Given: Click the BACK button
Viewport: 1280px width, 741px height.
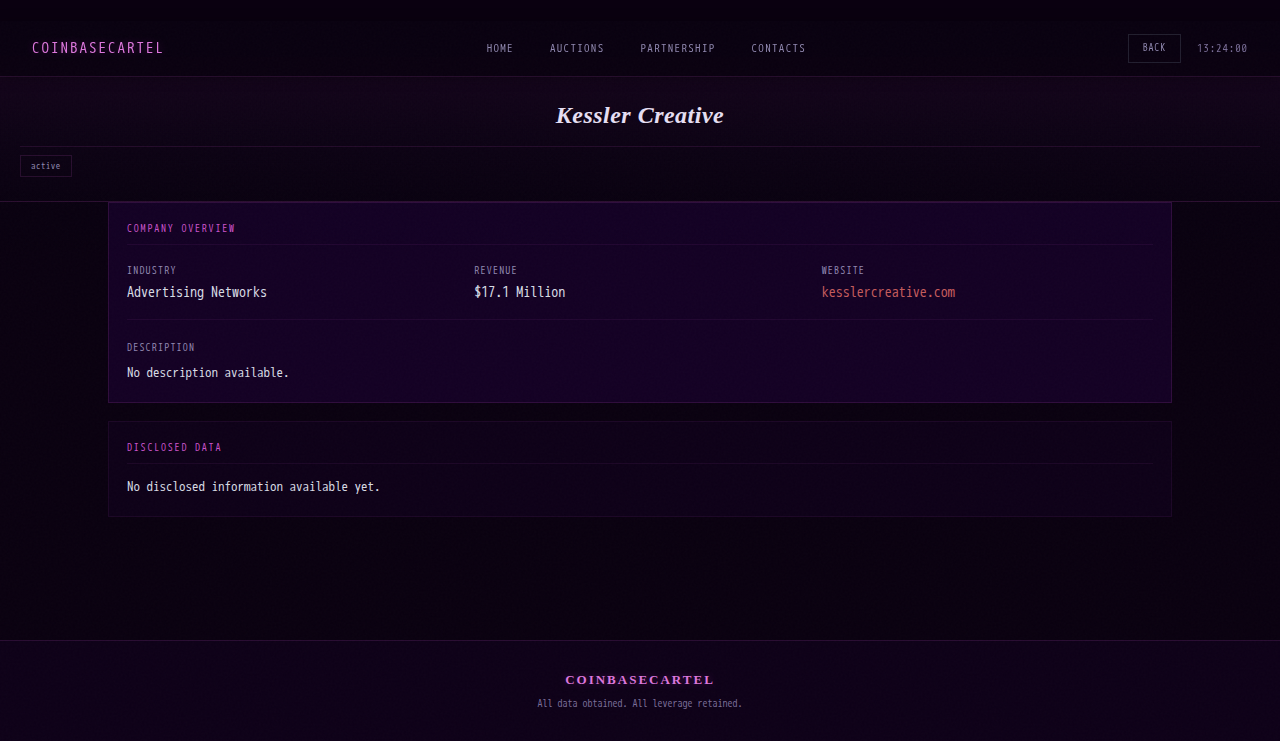Looking at the screenshot, I should pos(1154,48).
